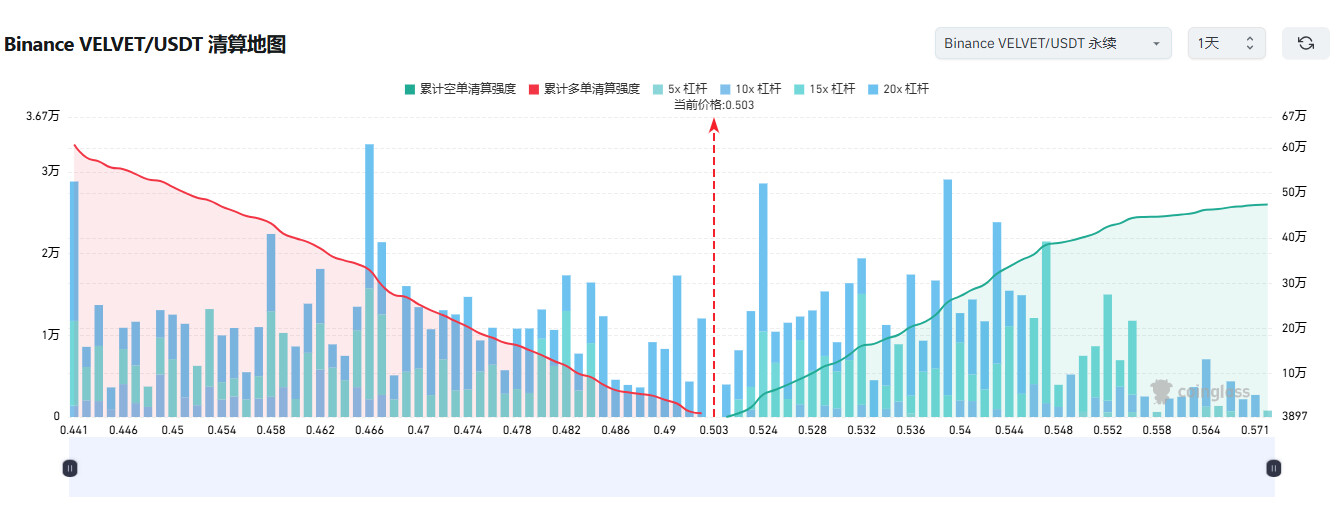
Task: Click the 0.571 x-axis label
Action: click(x=1255, y=430)
